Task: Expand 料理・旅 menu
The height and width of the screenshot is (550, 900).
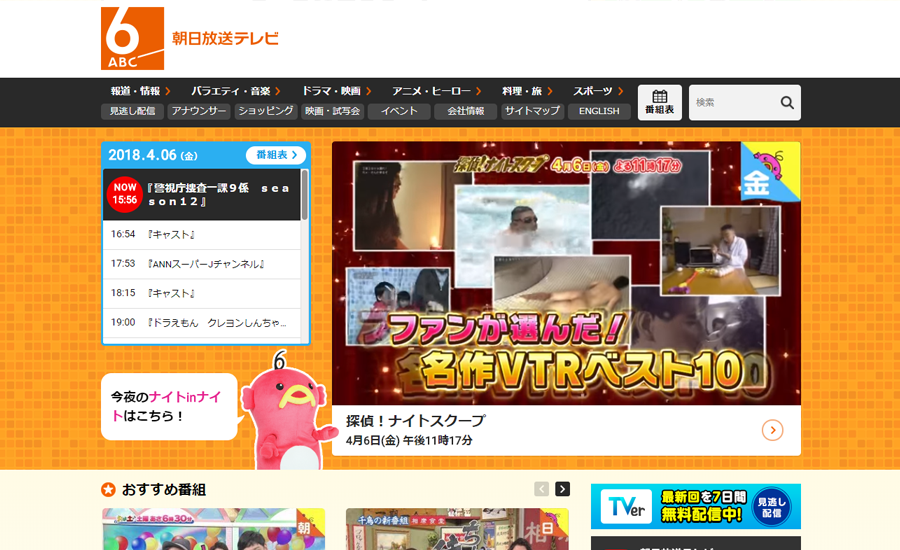Action: point(527,91)
